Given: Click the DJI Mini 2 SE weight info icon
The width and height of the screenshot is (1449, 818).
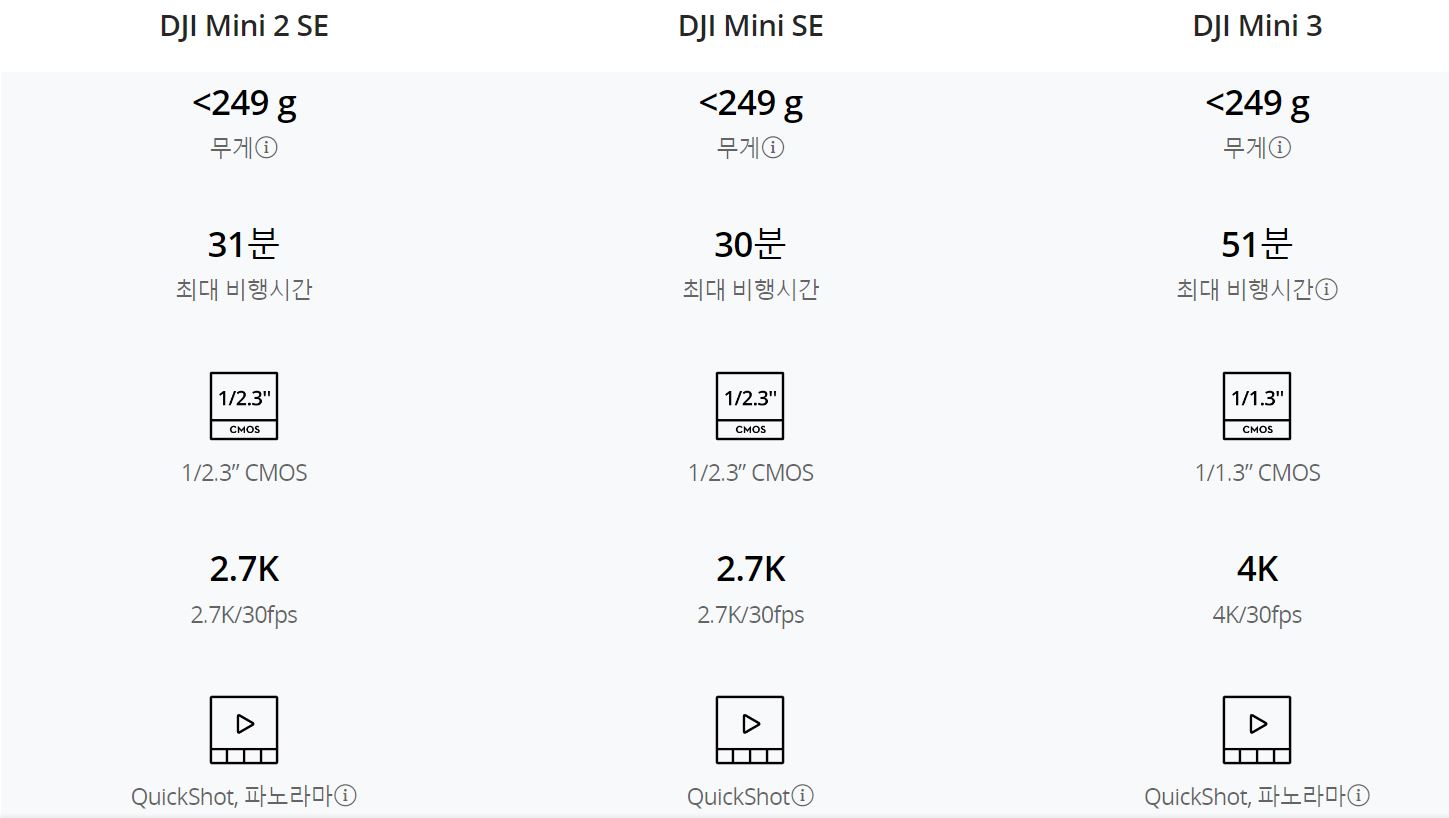Looking at the screenshot, I should (x=266, y=148).
